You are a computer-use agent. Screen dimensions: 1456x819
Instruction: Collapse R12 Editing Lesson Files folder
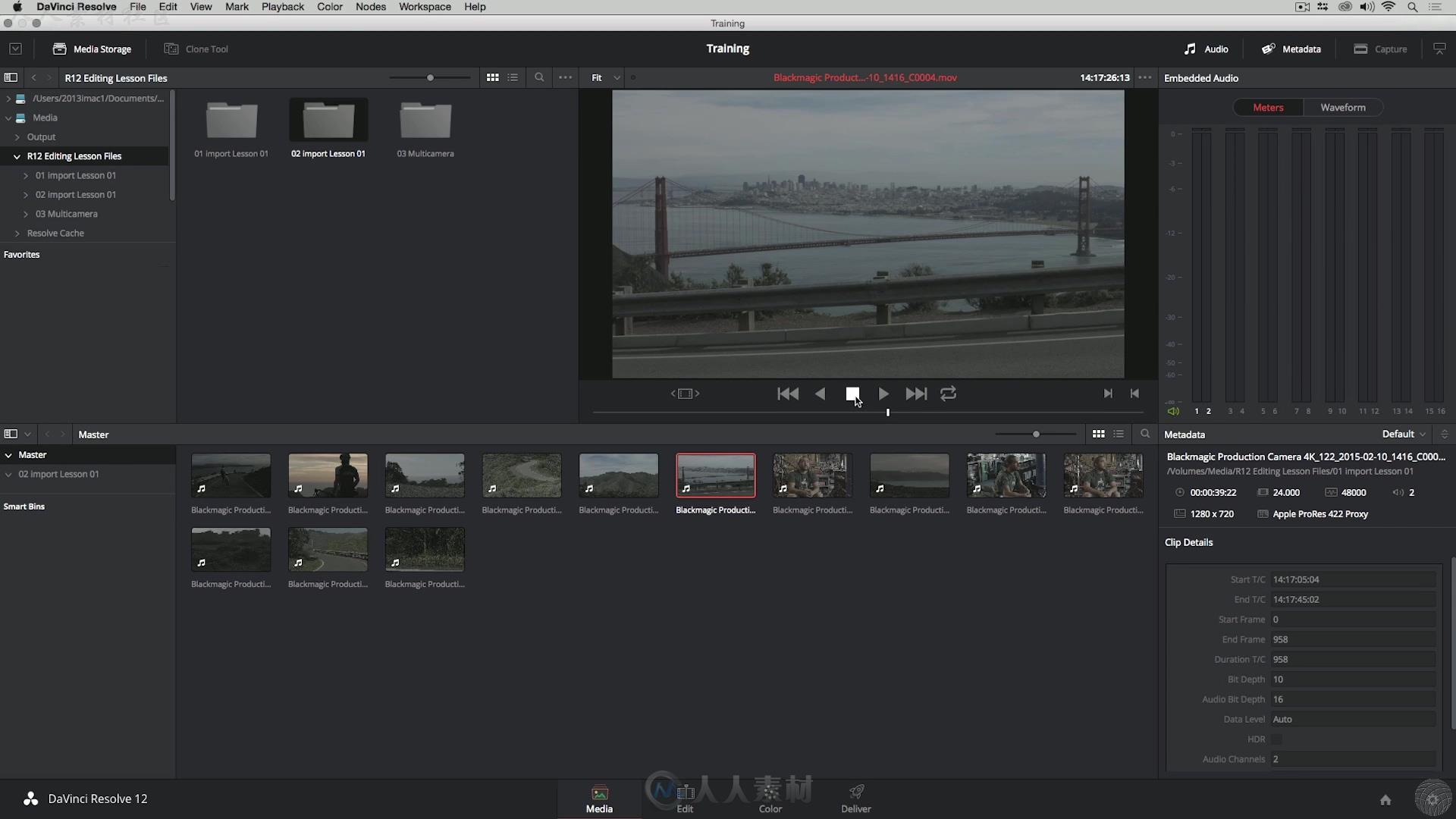[x=17, y=156]
